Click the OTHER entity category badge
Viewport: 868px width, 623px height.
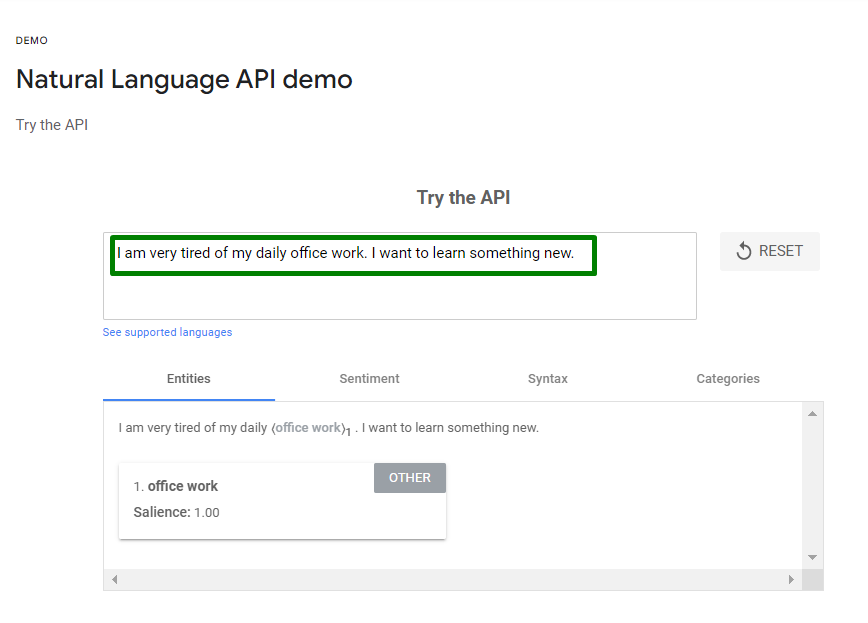point(410,478)
